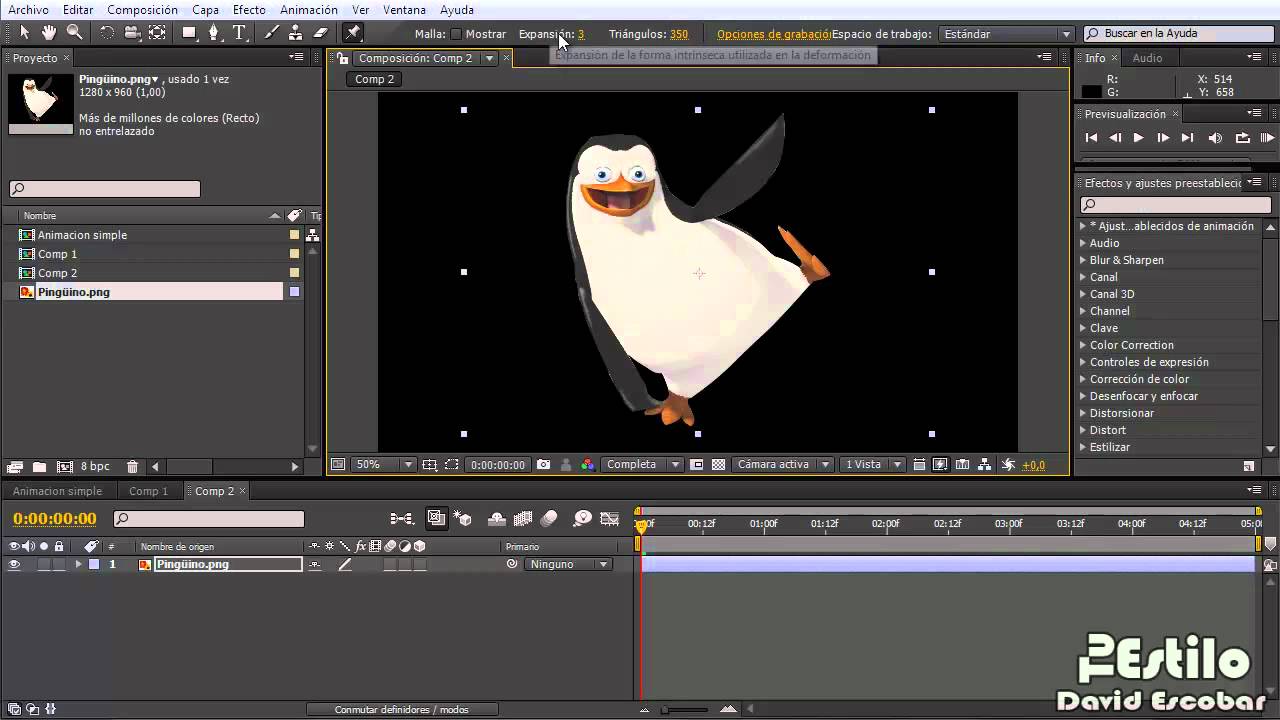
Task: Take a snapshot with camera icon
Action: pyautogui.click(x=543, y=465)
